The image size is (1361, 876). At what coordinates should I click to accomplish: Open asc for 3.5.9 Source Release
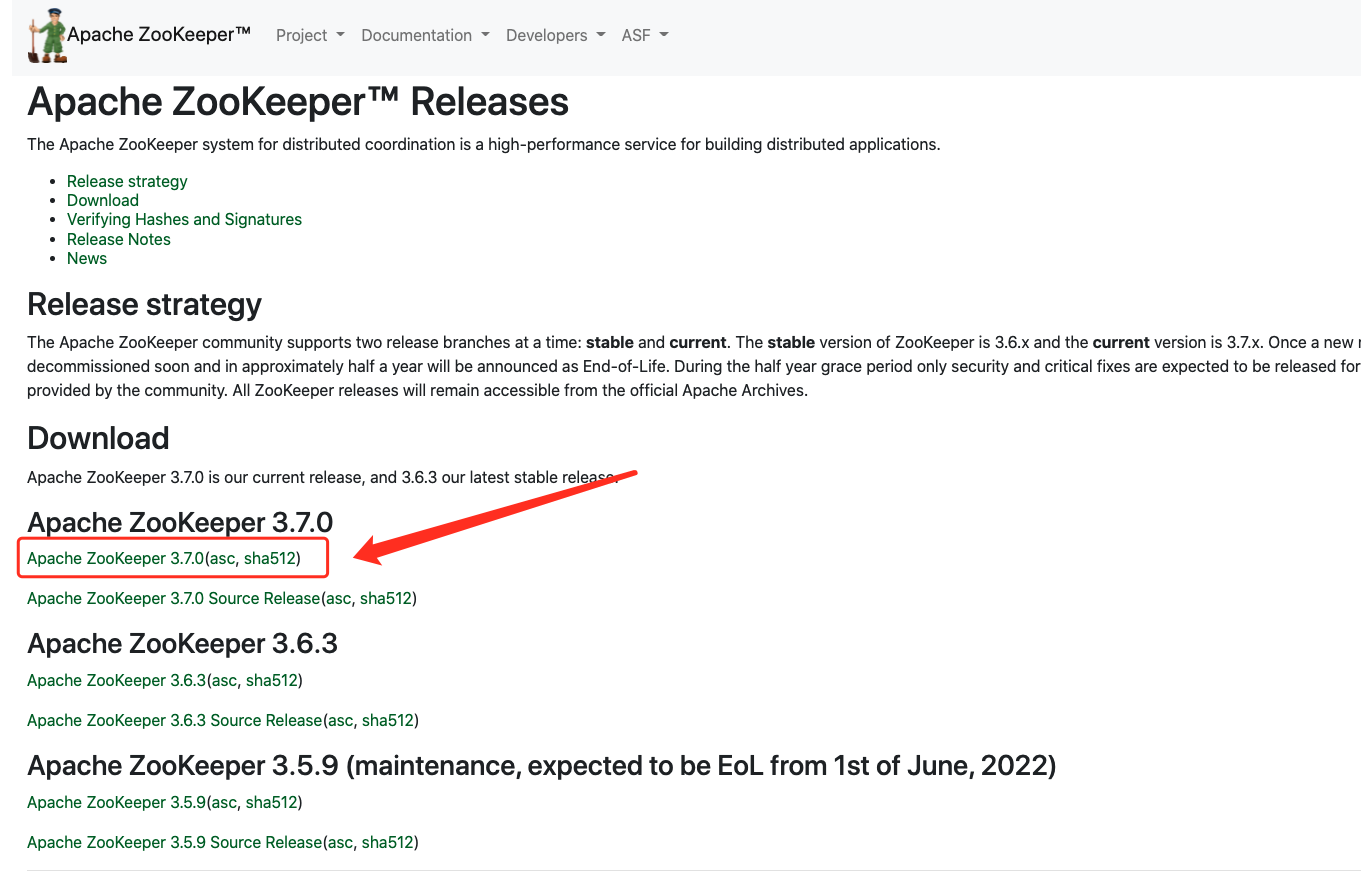point(340,842)
